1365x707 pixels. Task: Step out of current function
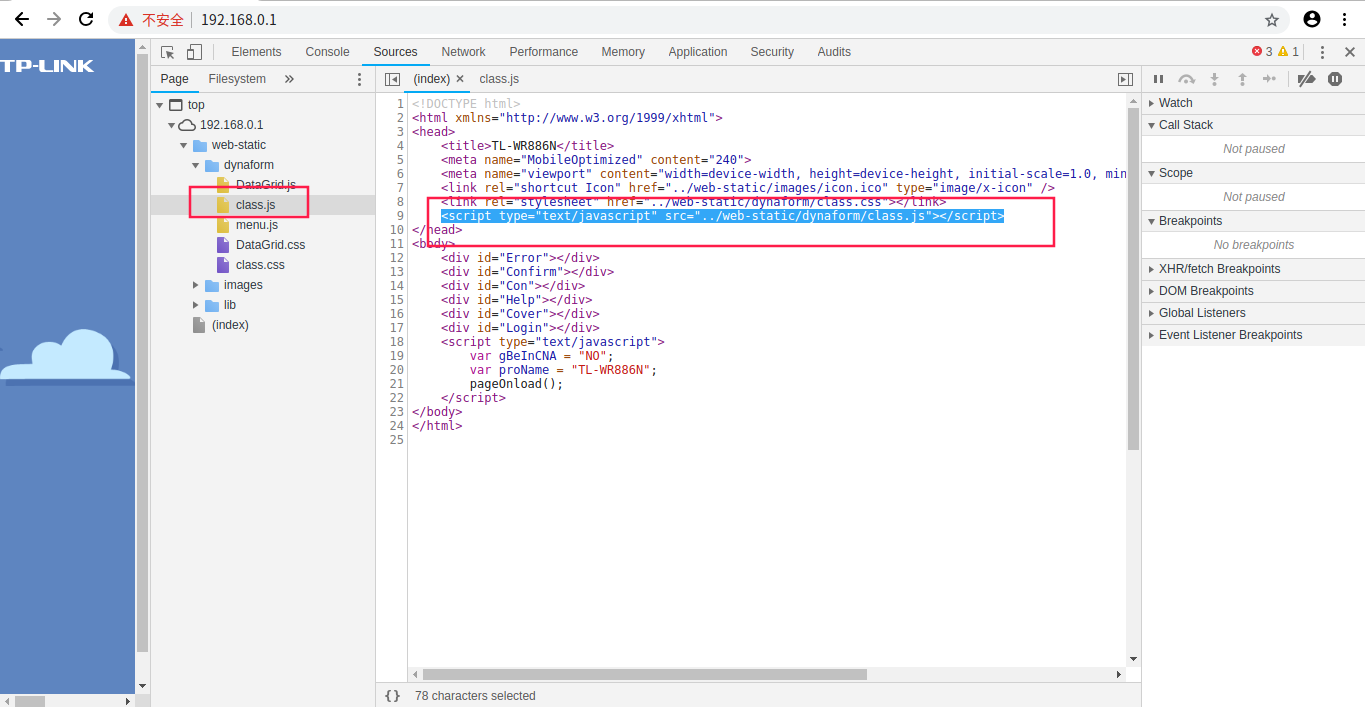pos(1242,79)
